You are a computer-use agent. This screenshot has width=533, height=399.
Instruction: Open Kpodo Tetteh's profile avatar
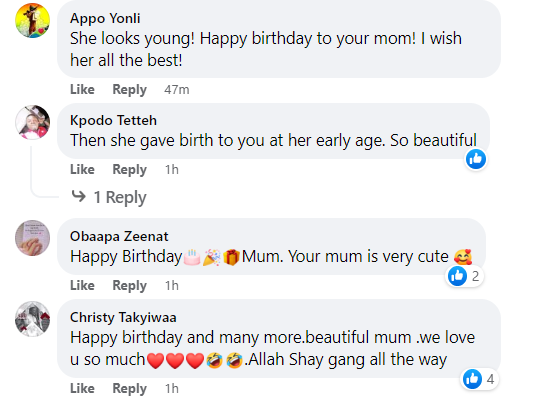[x=33, y=122]
